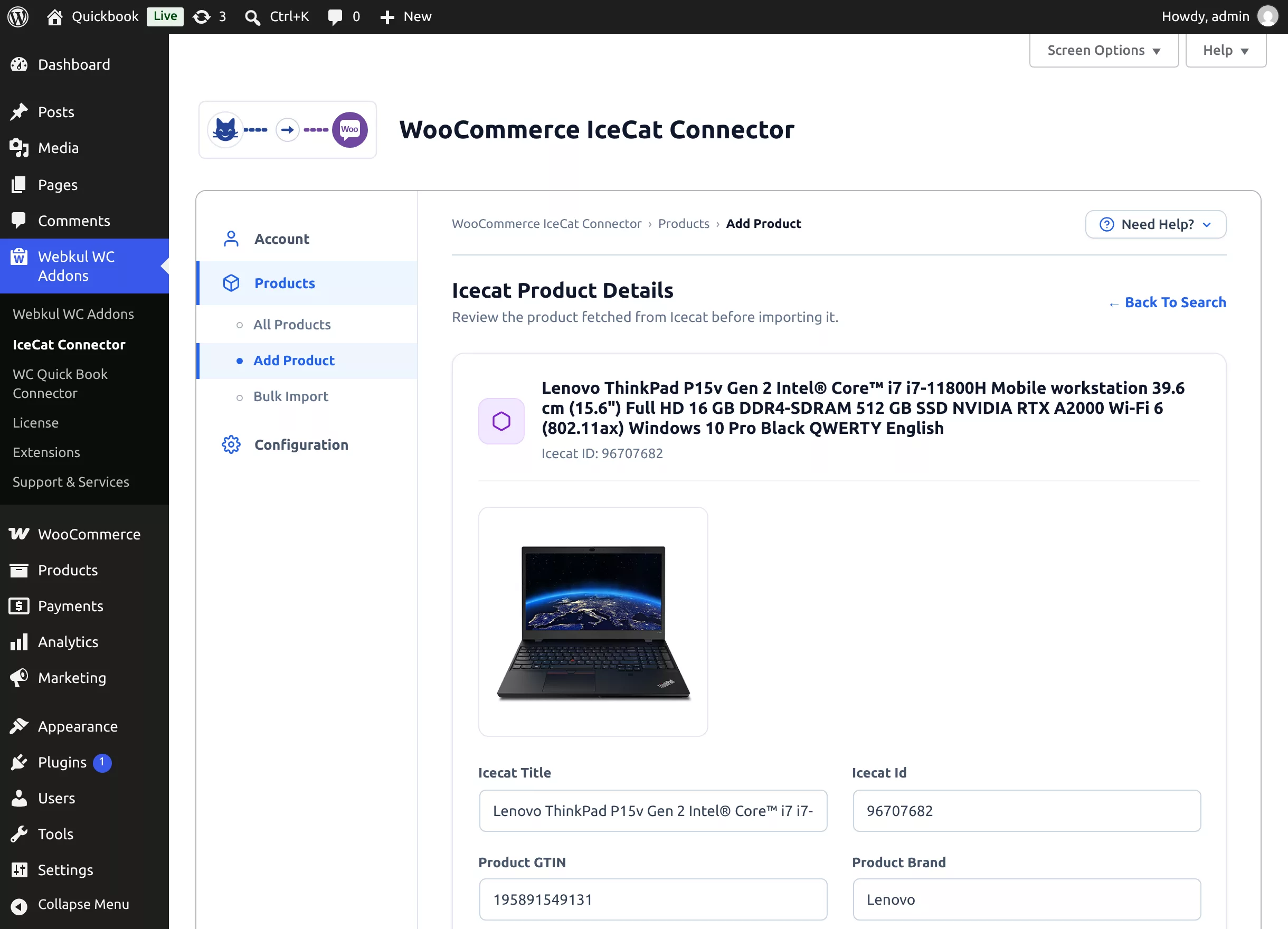Viewport: 1288px width, 929px height.
Task: Go Back To Search link
Action: [x=1167, y=302]
